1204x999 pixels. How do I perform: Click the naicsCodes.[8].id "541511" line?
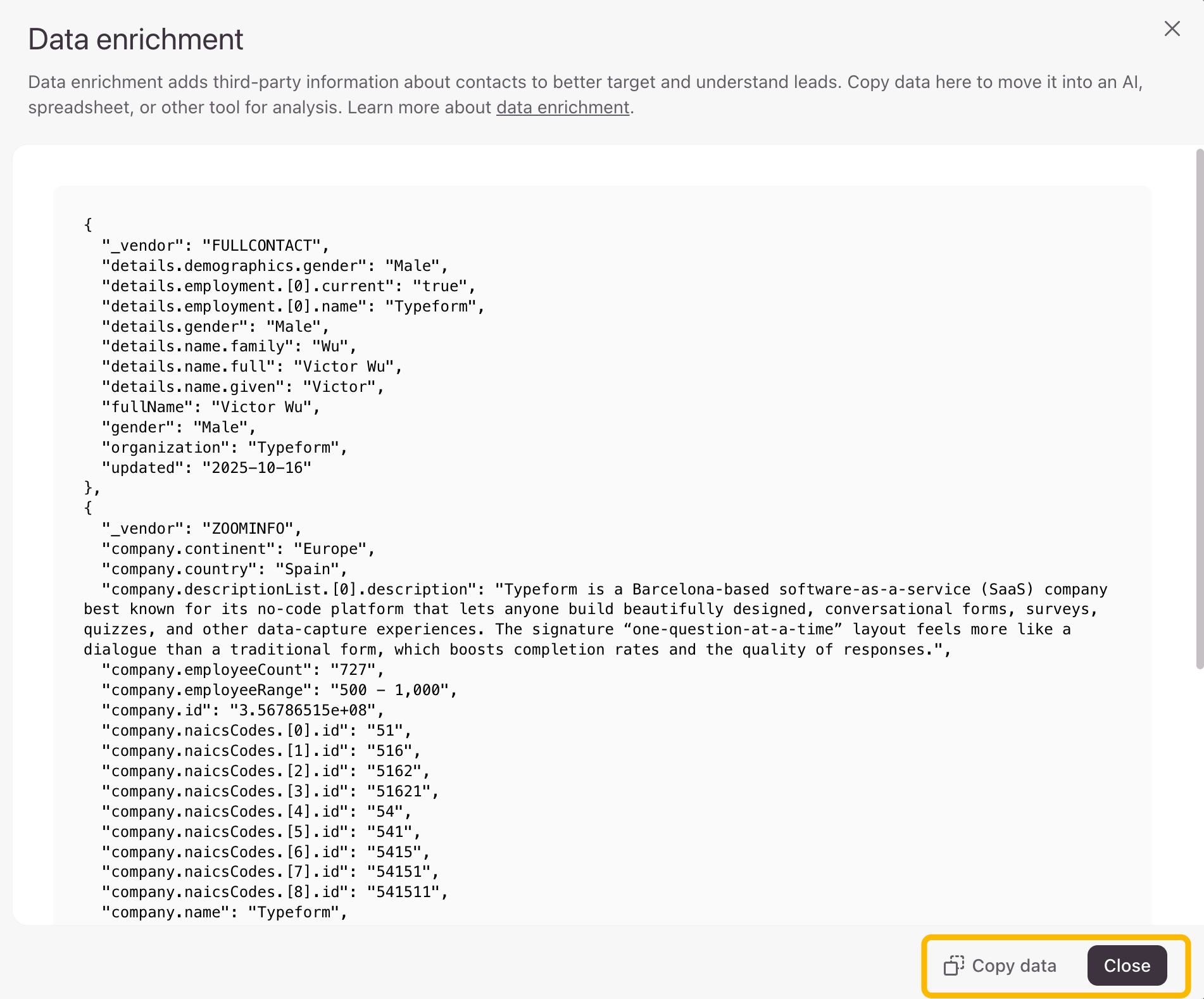[x=274, y=892]
